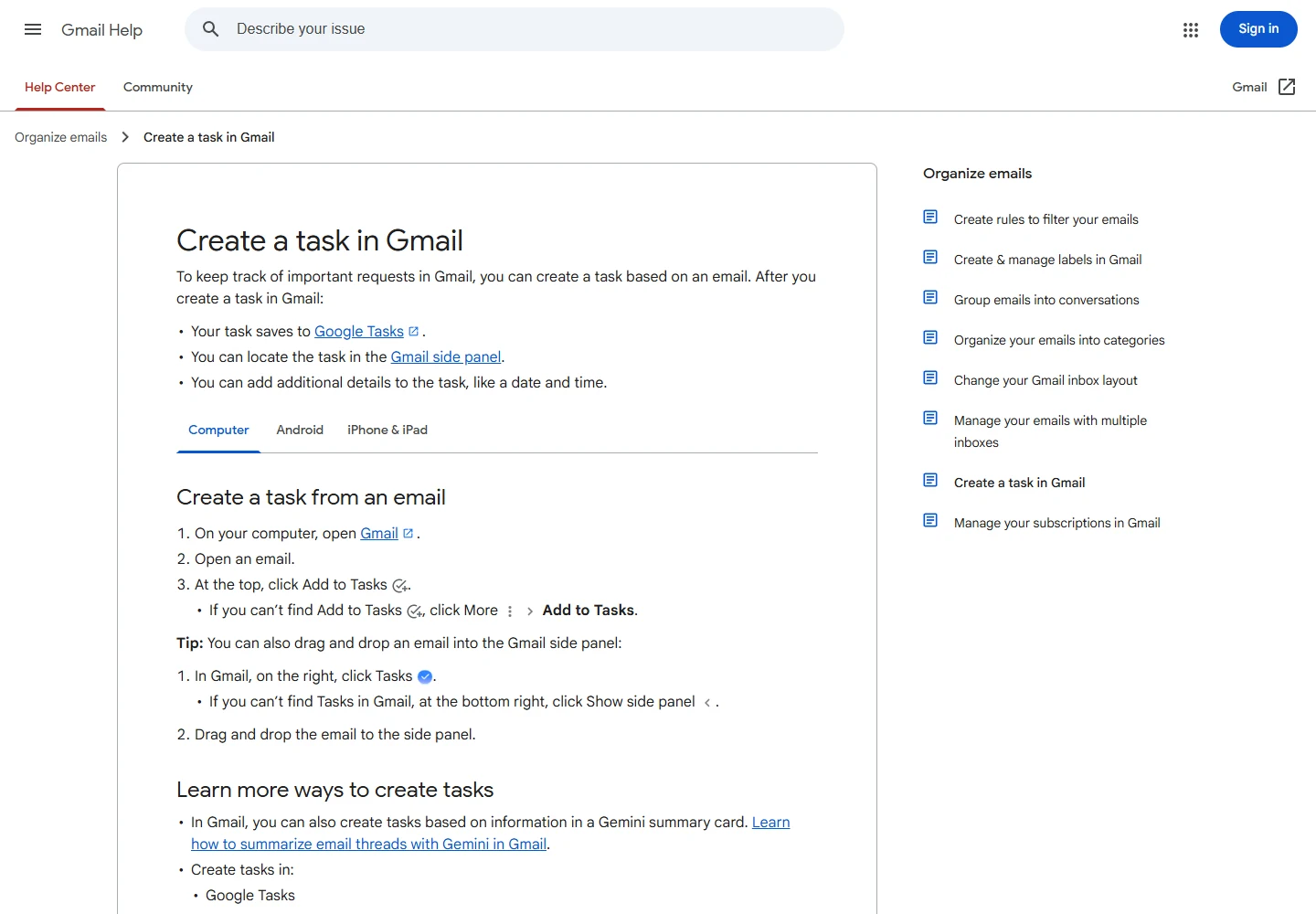Select the Help Center tab

[x=60, y=88]
